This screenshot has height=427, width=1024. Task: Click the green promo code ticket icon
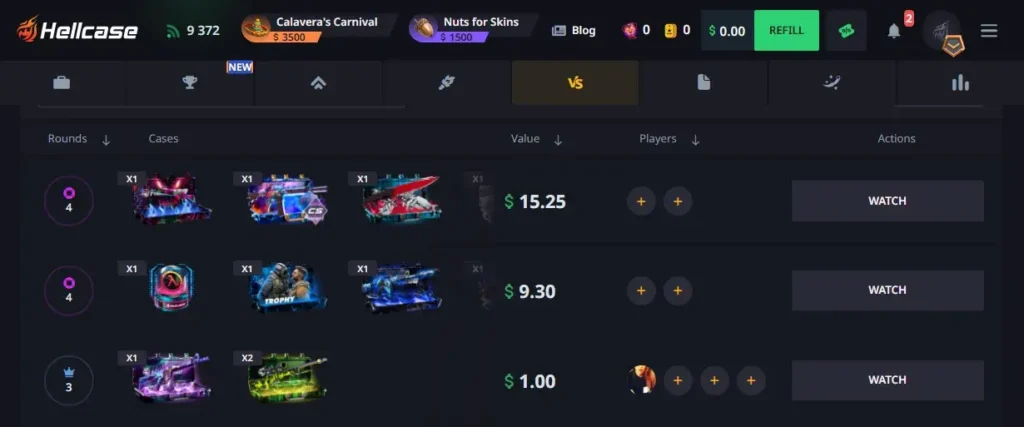pyautogui.click(x=846, y=31)
